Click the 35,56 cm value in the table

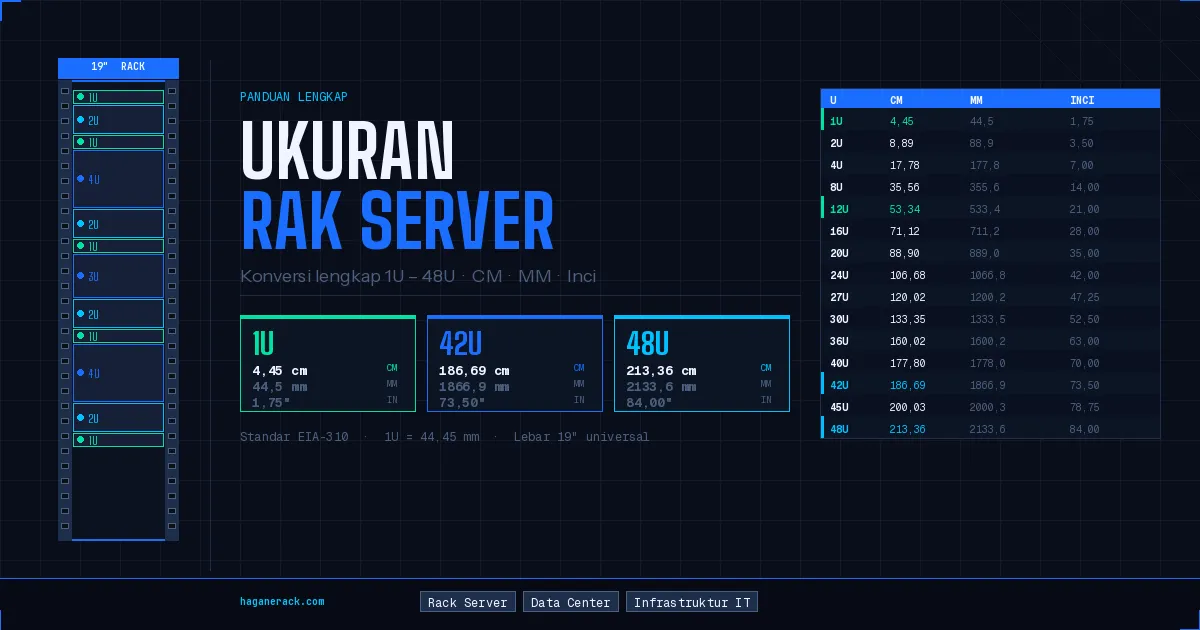(x=904, y=187)
